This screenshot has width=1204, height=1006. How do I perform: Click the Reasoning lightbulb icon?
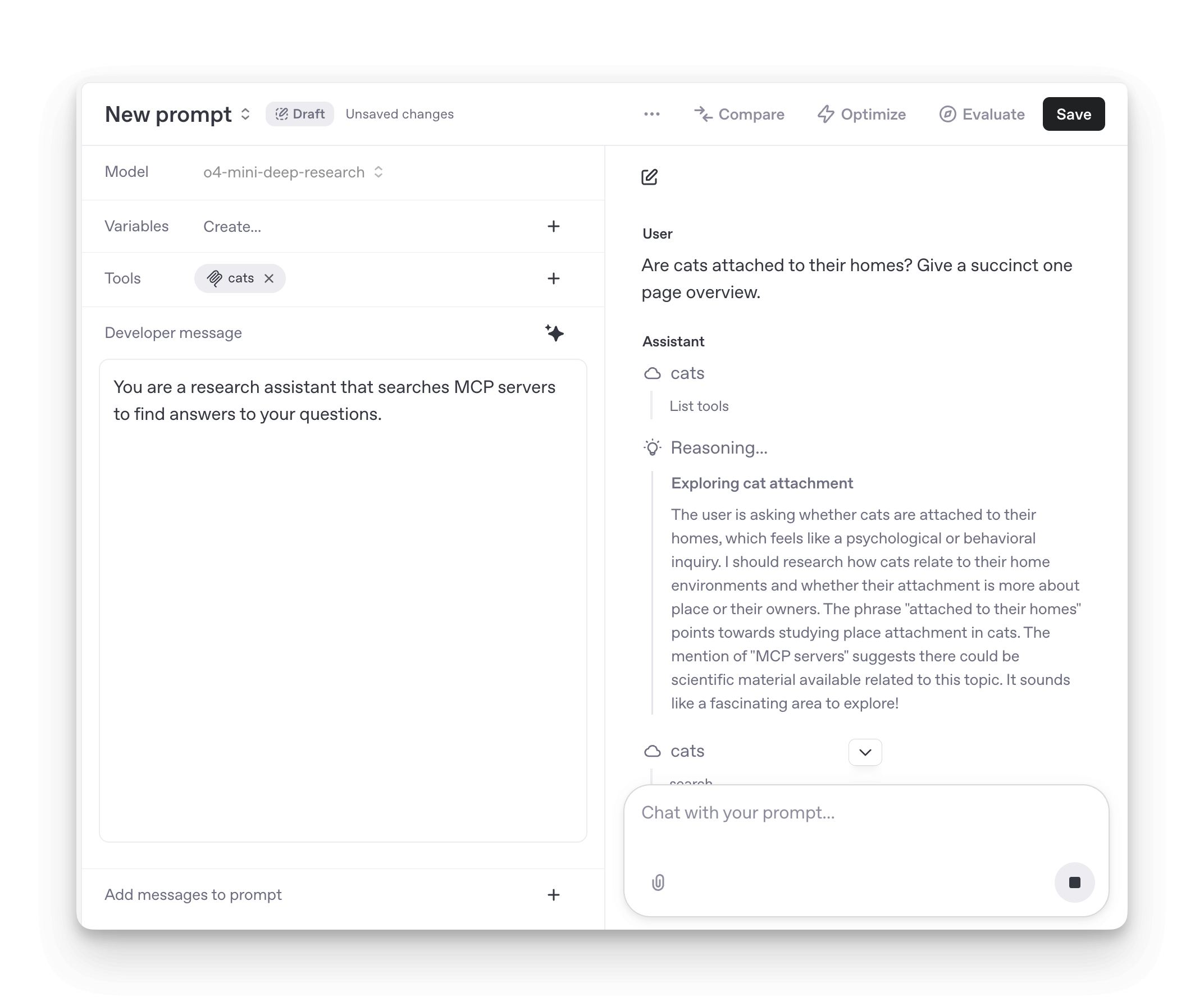click(x=652, y=447)
